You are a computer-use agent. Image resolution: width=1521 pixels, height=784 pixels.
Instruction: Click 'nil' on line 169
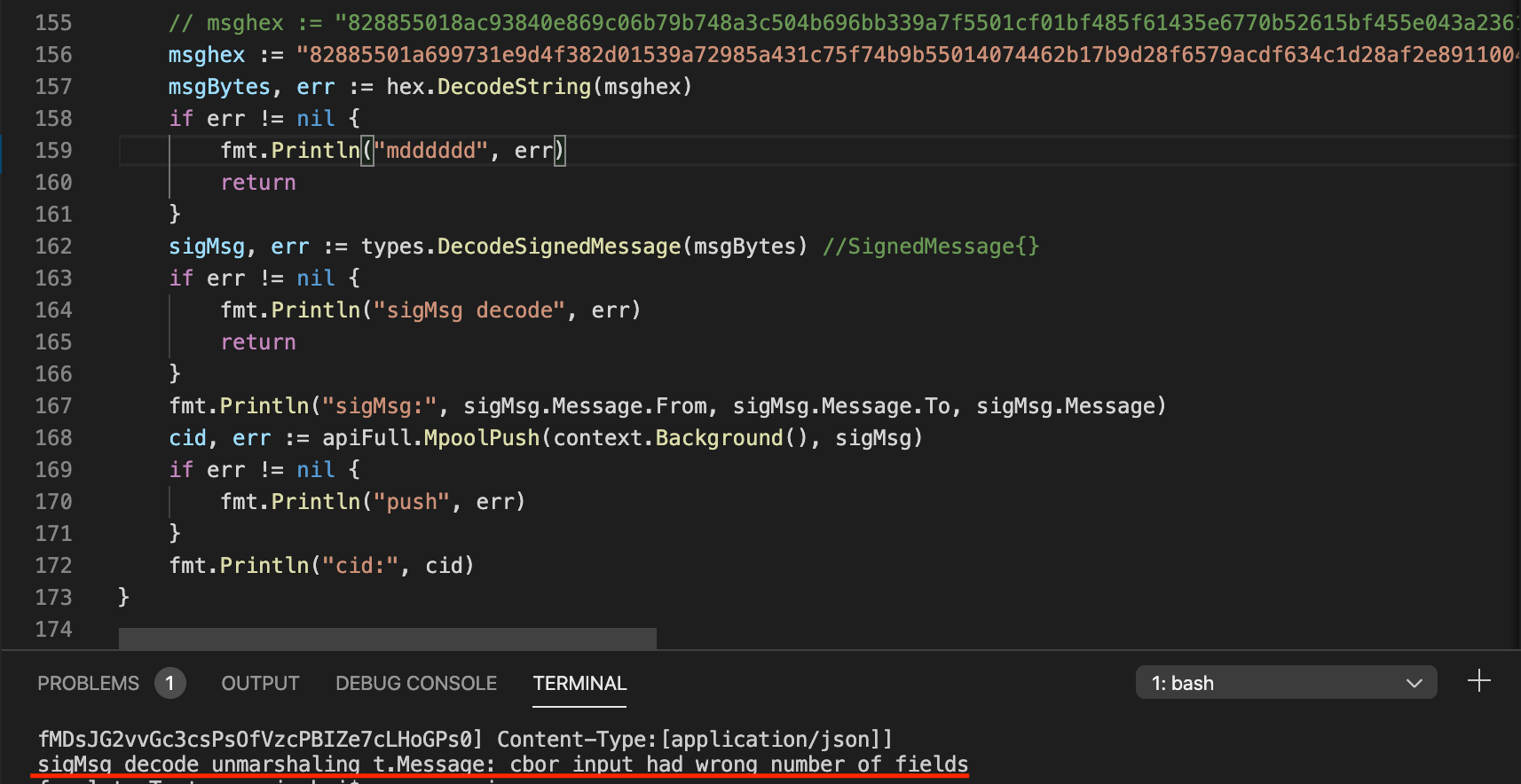click(x=316, y=470)
